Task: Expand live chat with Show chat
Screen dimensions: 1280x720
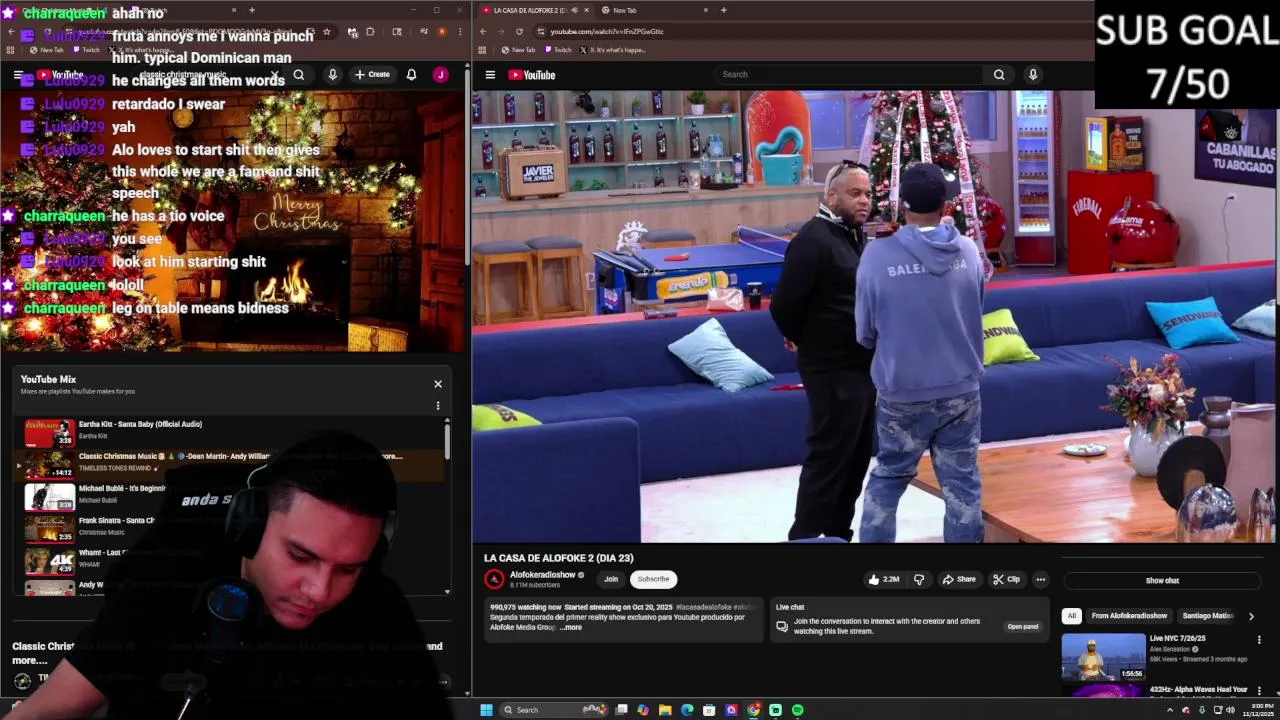Action: click(1162, 580)
